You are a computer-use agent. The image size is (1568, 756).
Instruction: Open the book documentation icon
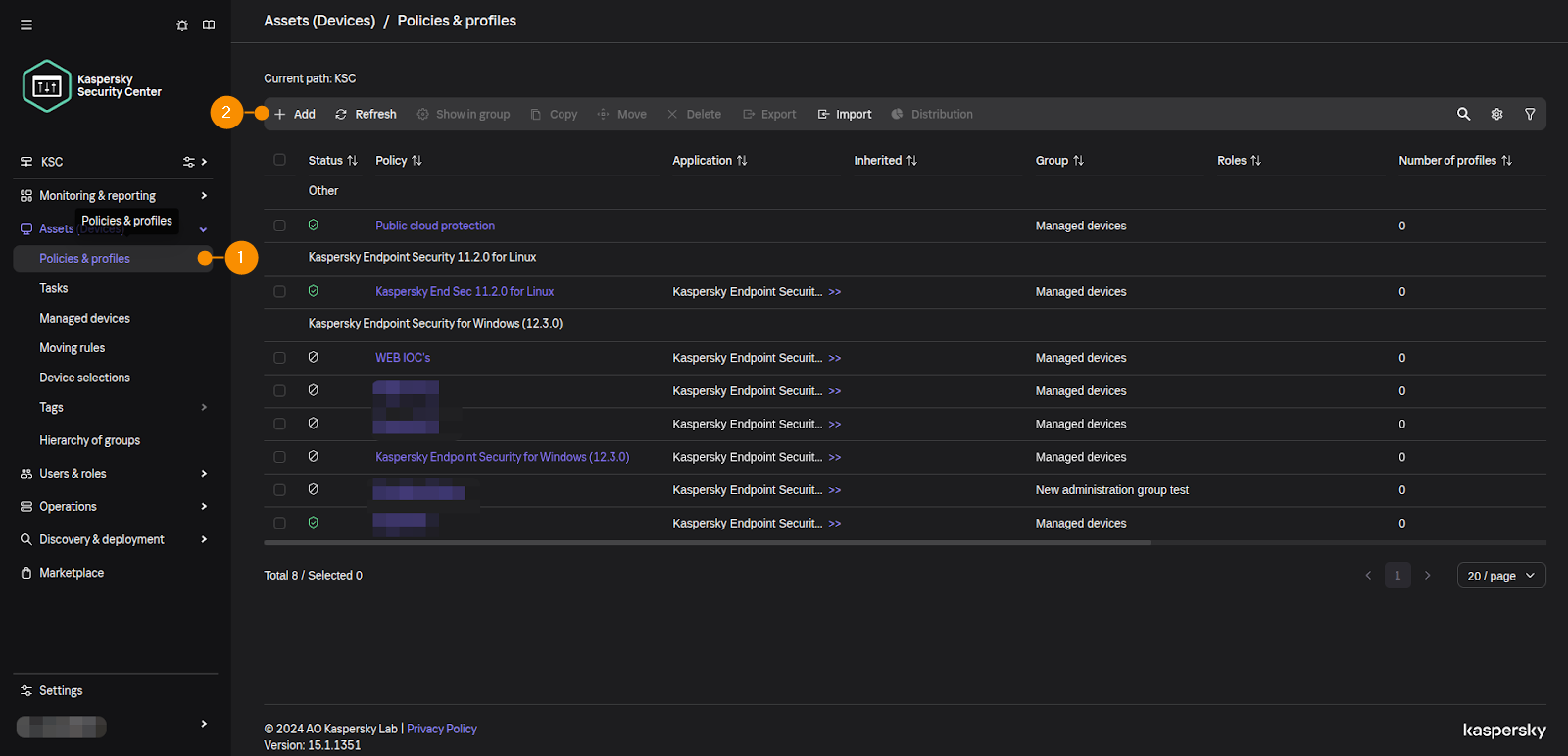[209, 25]
